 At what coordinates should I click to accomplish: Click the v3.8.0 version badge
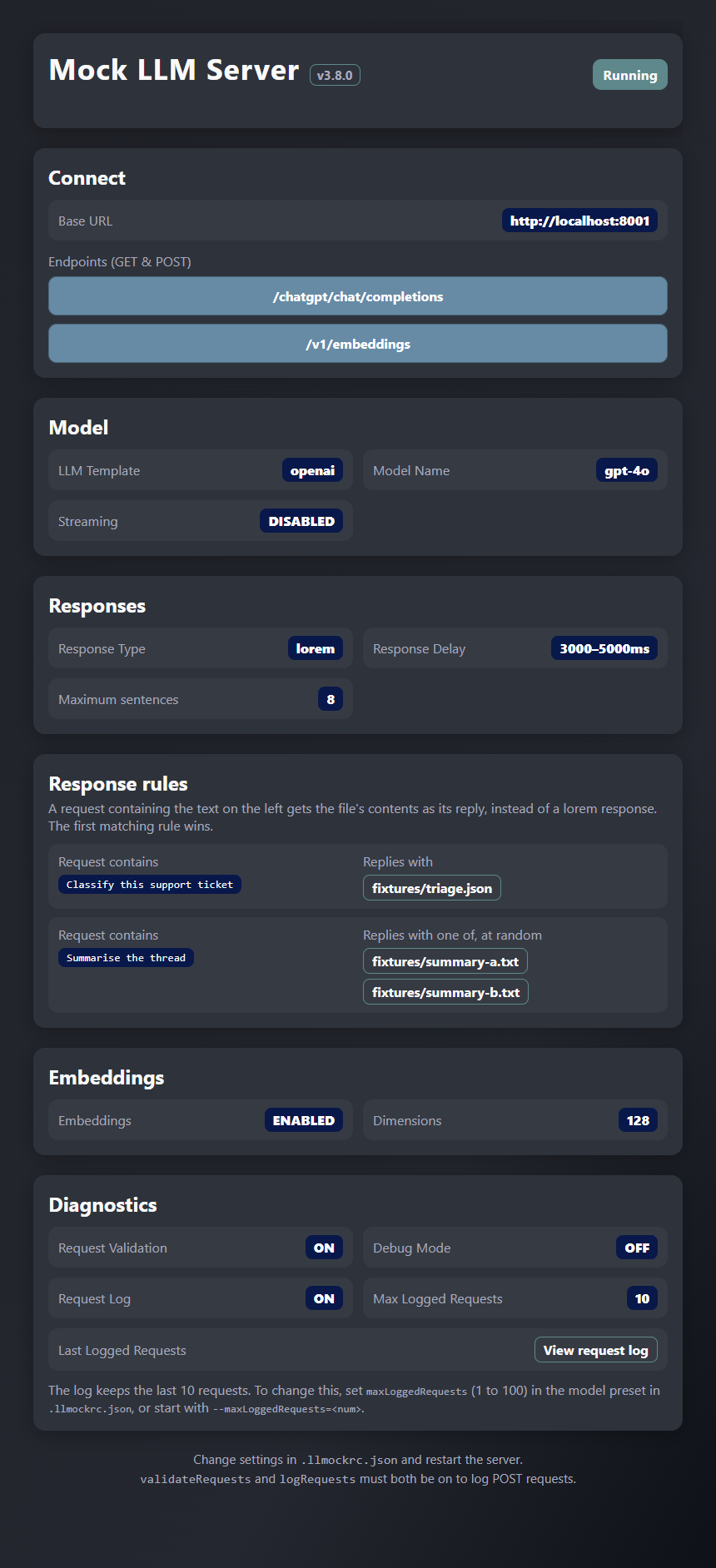tap(335, 75)
